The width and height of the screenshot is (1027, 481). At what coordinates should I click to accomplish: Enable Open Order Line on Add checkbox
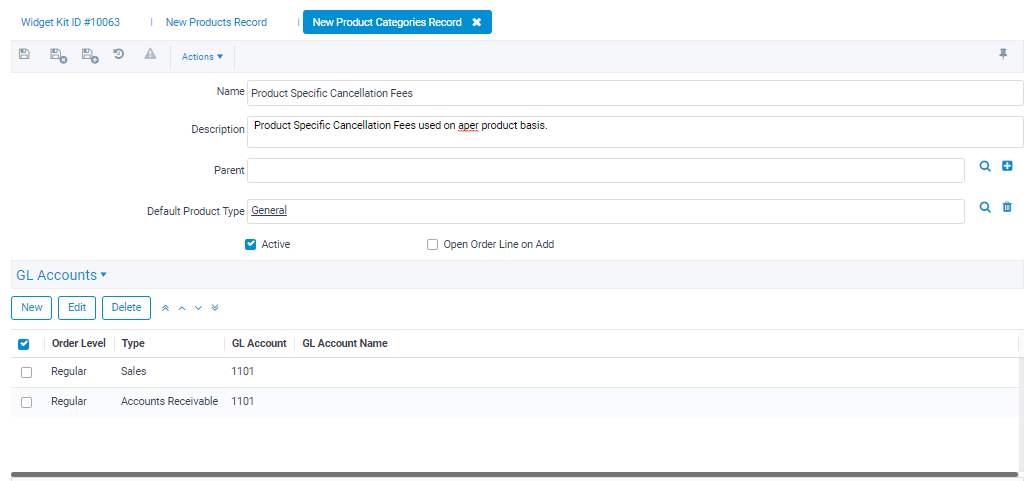[x=432, y=244]
